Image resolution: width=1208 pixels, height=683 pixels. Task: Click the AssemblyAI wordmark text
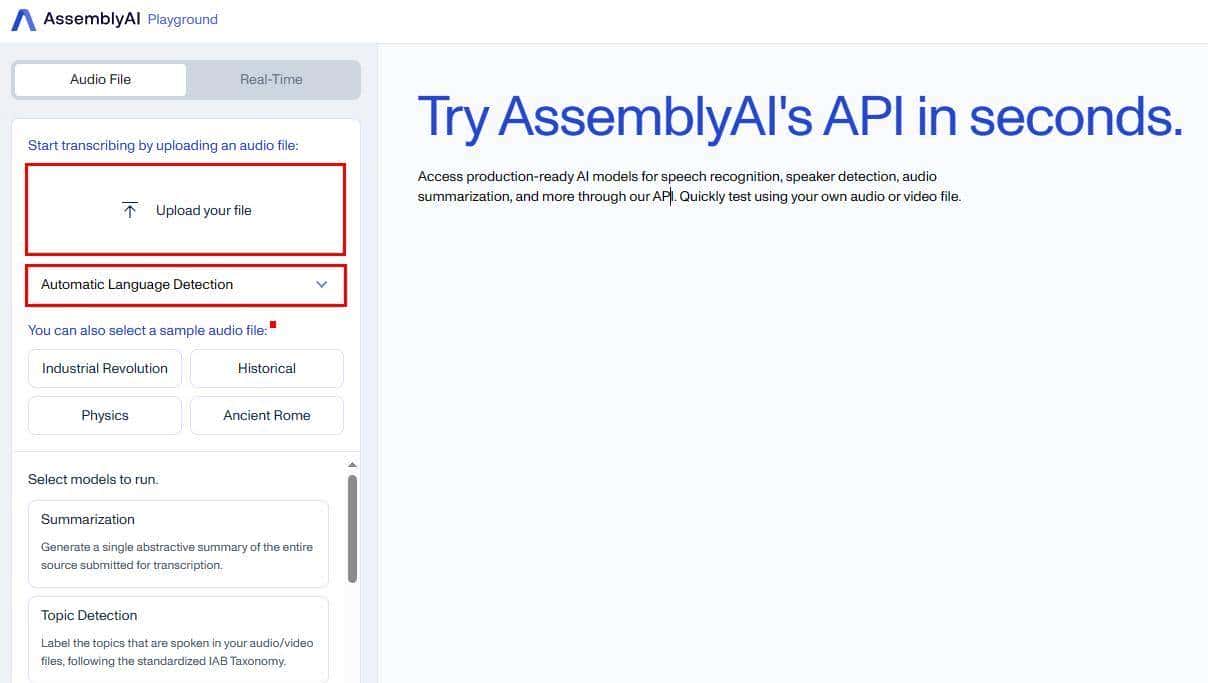[x=92, y=19]
